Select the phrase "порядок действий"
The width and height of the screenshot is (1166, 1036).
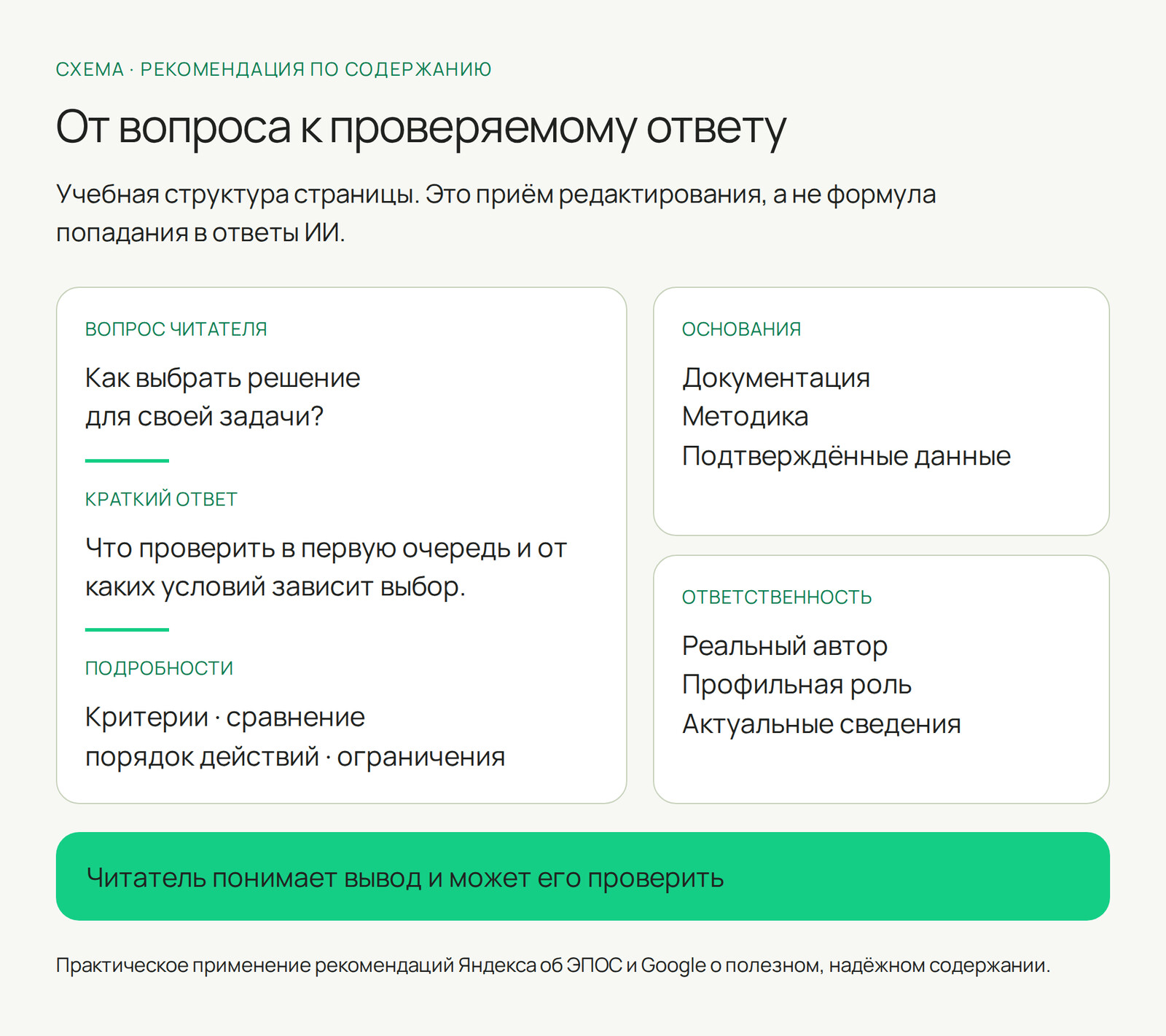point(202,757)
